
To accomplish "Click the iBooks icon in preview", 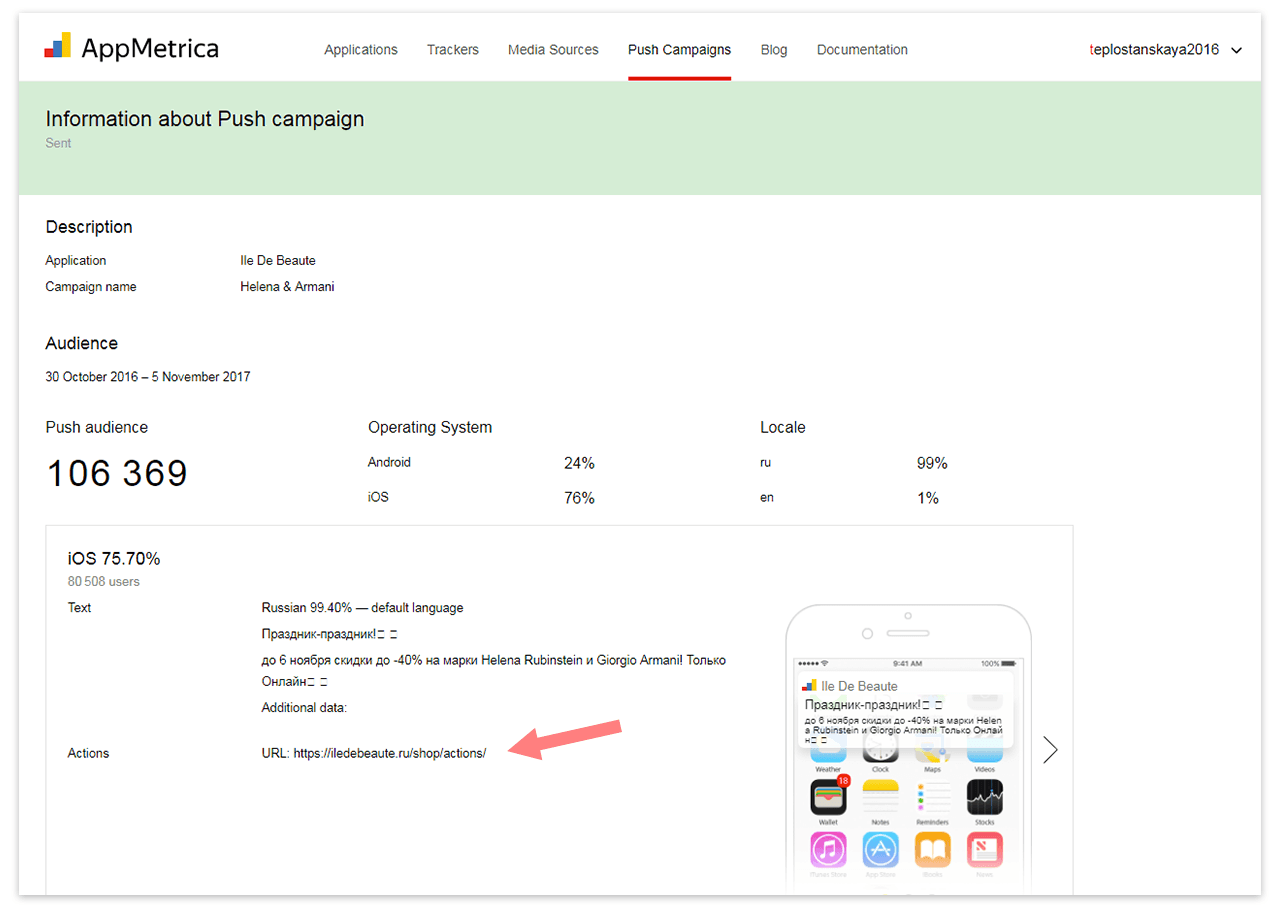I will pos(933,850).
